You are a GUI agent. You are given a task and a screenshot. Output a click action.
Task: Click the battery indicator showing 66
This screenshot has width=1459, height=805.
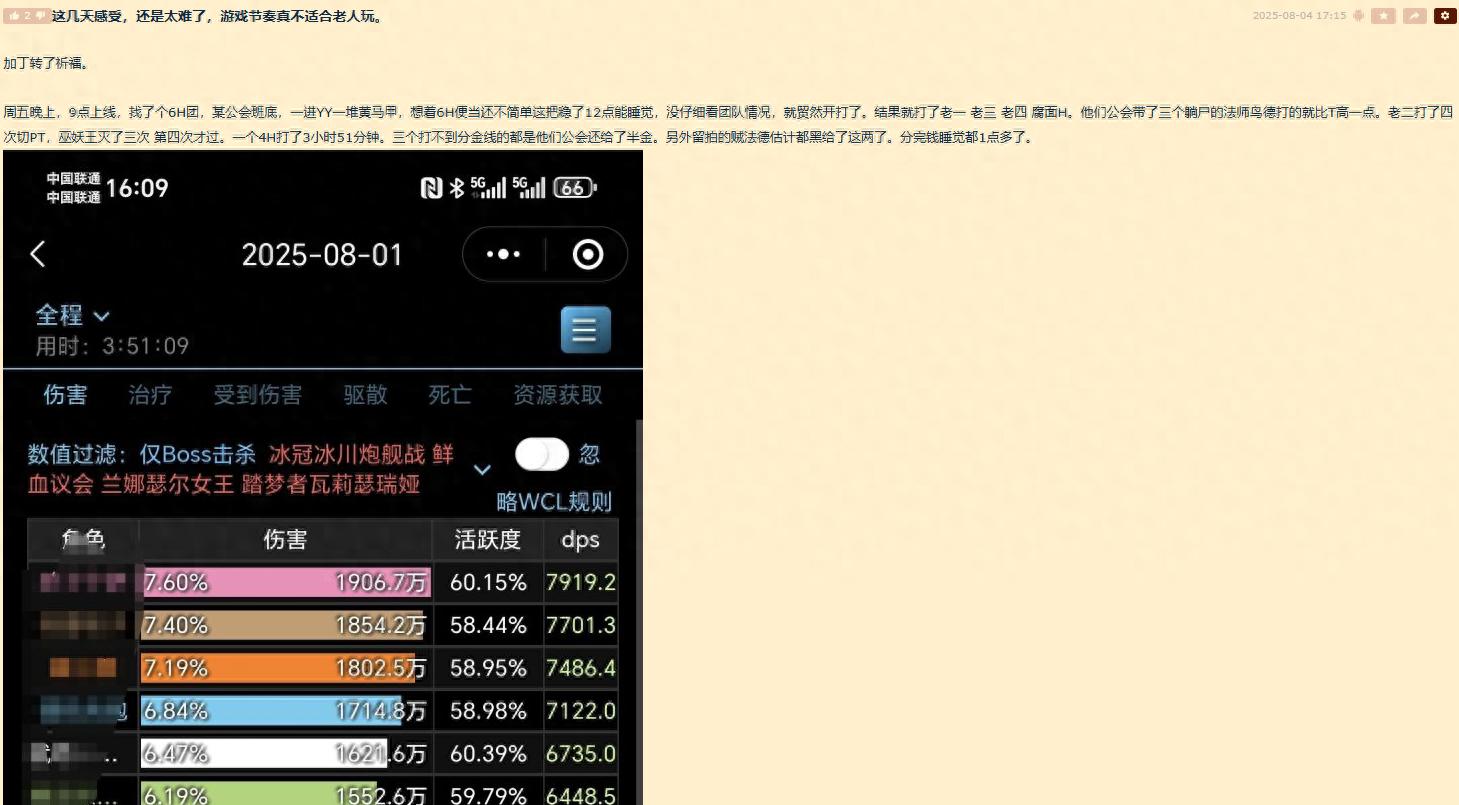(573, 187)
